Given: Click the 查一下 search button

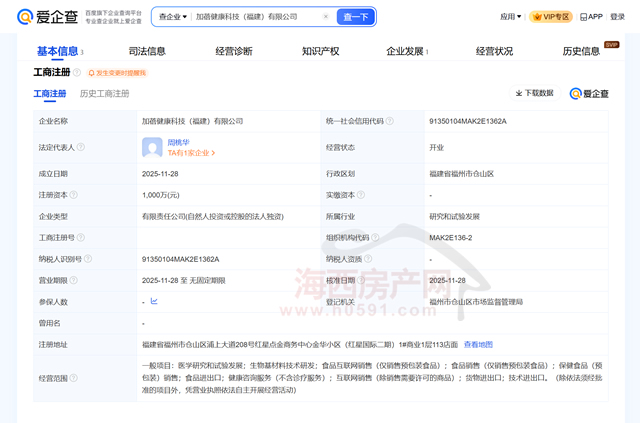Looking at the screenshot, I should [x=355, y=17].
